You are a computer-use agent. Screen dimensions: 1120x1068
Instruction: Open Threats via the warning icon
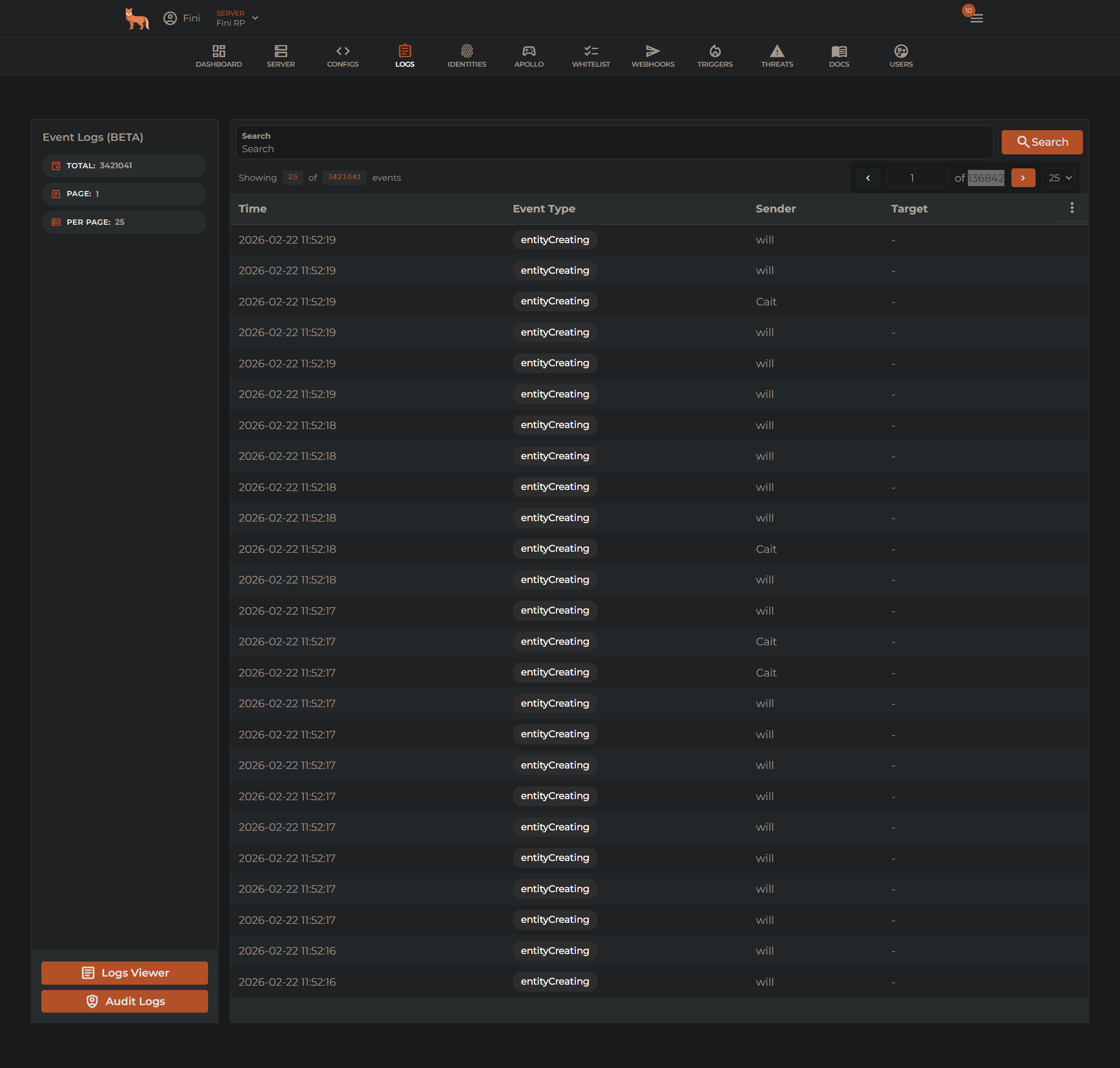click(777, 56)
